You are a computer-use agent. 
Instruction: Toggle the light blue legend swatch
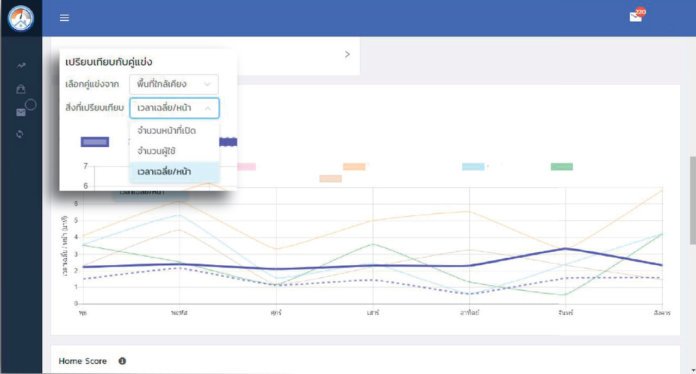[x=473, y=167]
